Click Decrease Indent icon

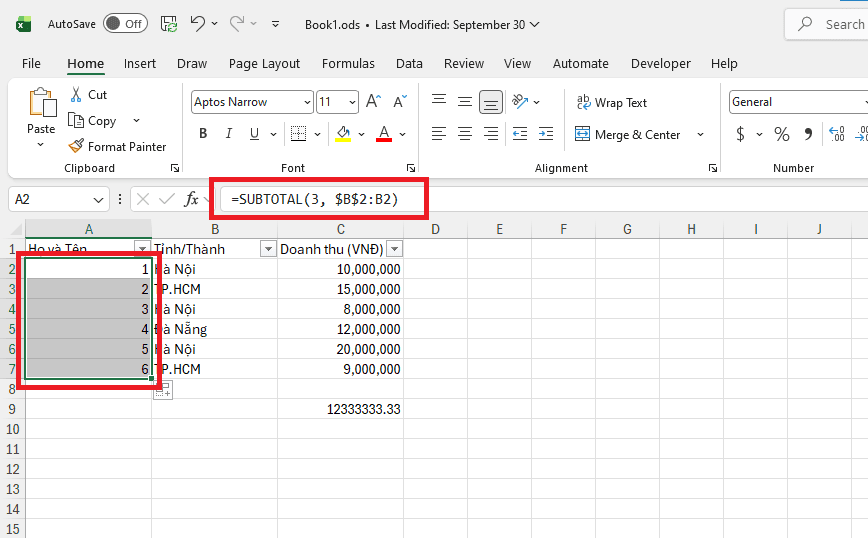[520, 133]
